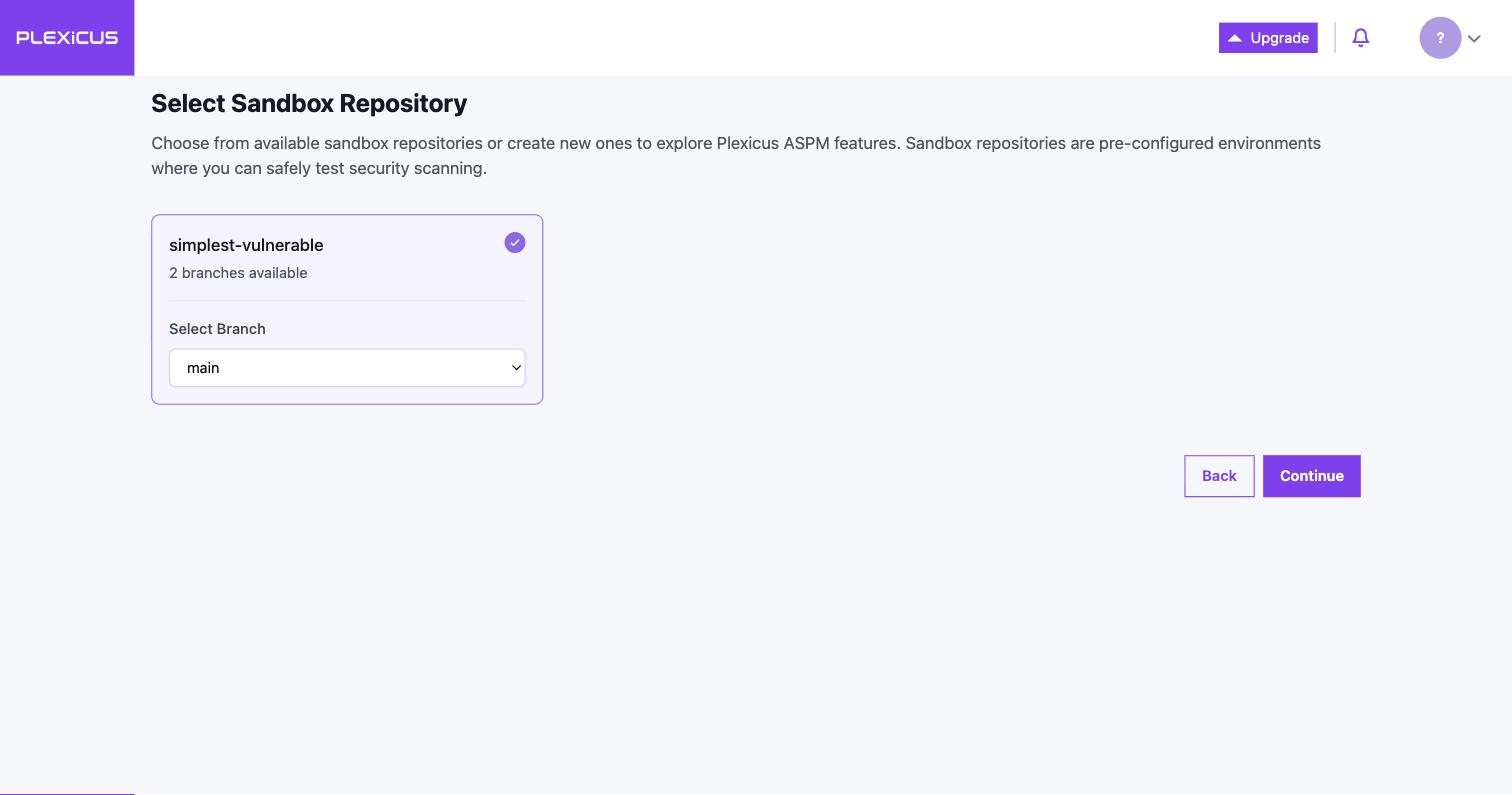Click the 'Select Branch' label

(x=217, y=329)
